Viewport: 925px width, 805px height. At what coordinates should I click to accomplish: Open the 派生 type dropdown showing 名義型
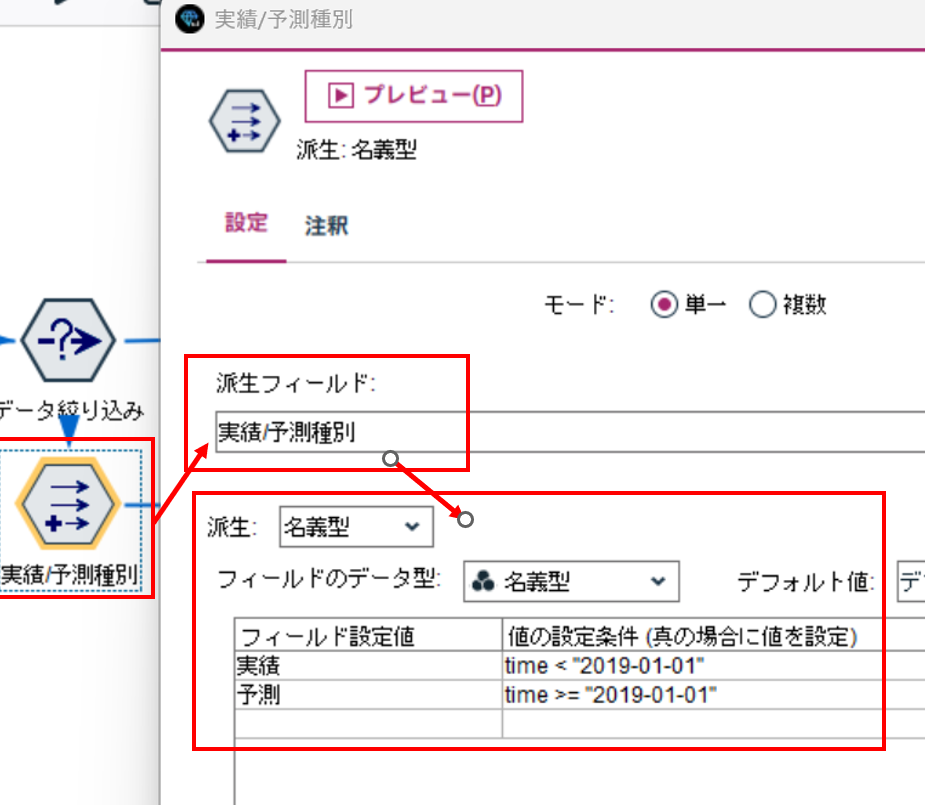click(x=356, y=527)
